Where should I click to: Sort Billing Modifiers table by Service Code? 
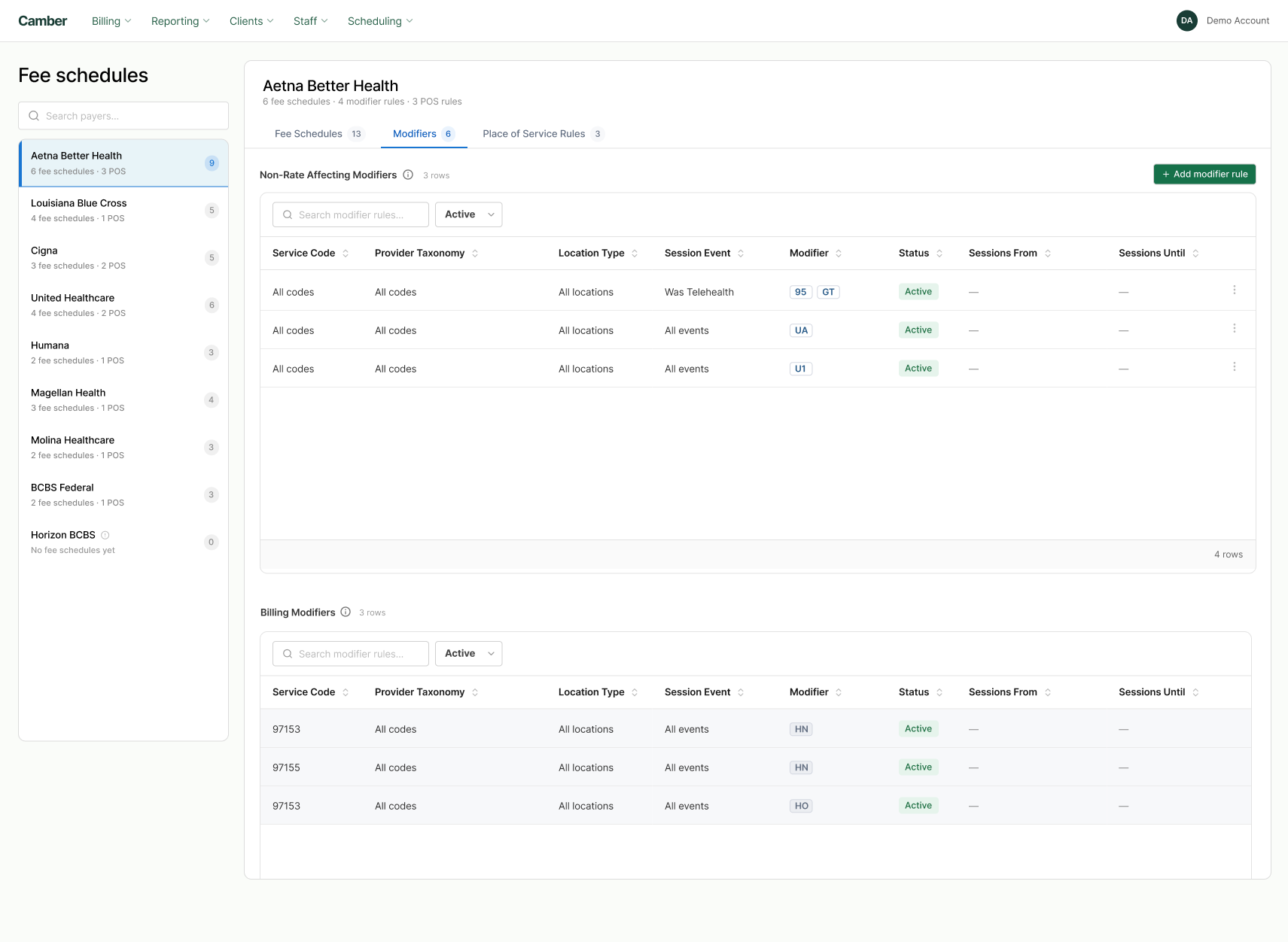[346, 692]
